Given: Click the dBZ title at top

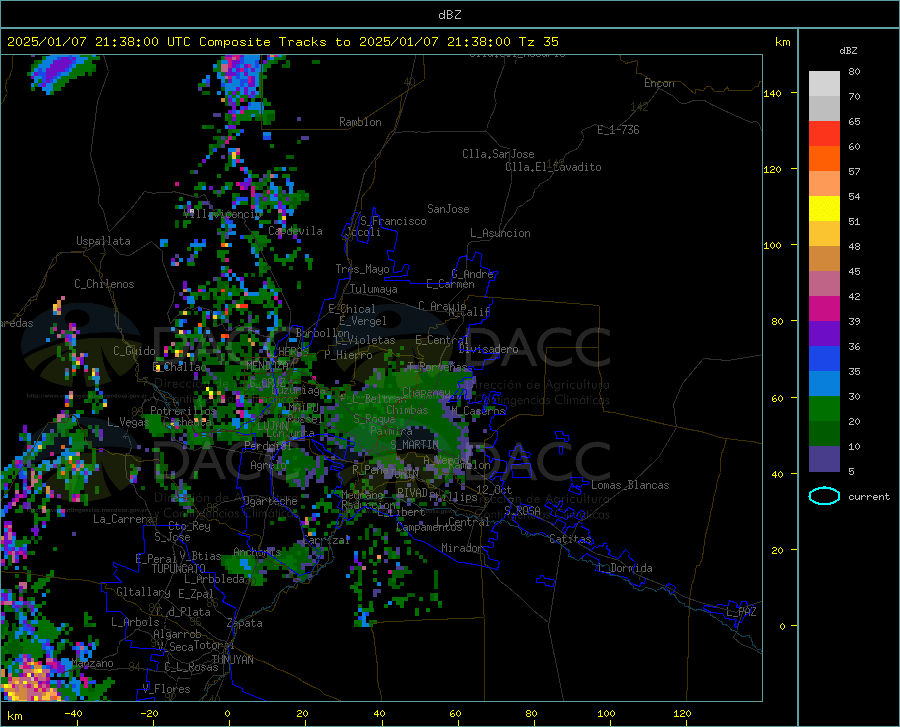Looking at the screenshot, I should click(449, 15).
